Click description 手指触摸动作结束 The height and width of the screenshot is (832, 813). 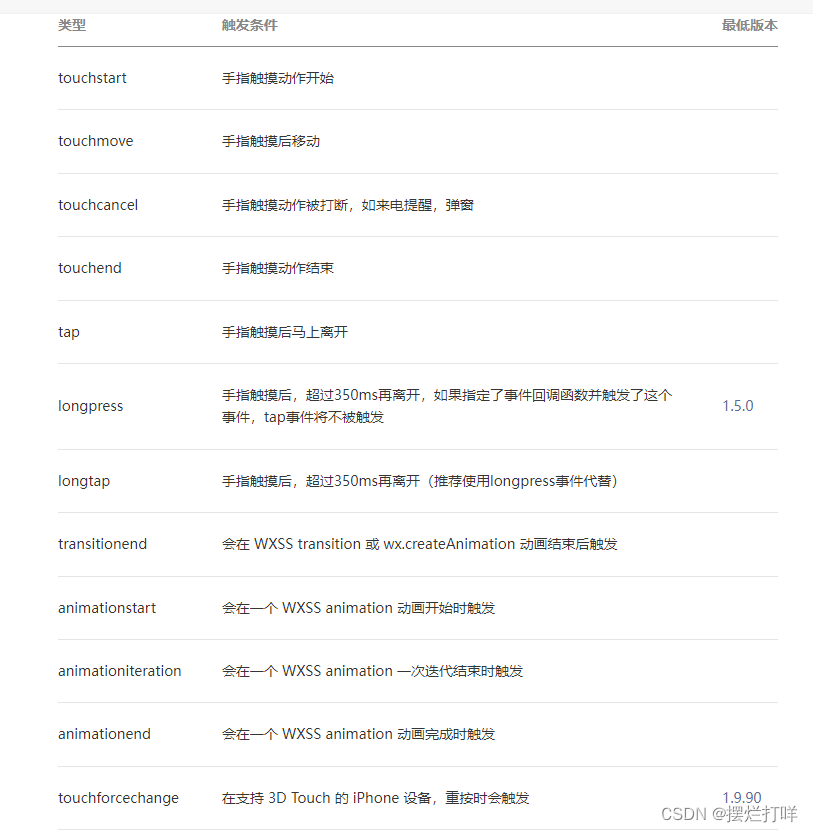point(278,268)
